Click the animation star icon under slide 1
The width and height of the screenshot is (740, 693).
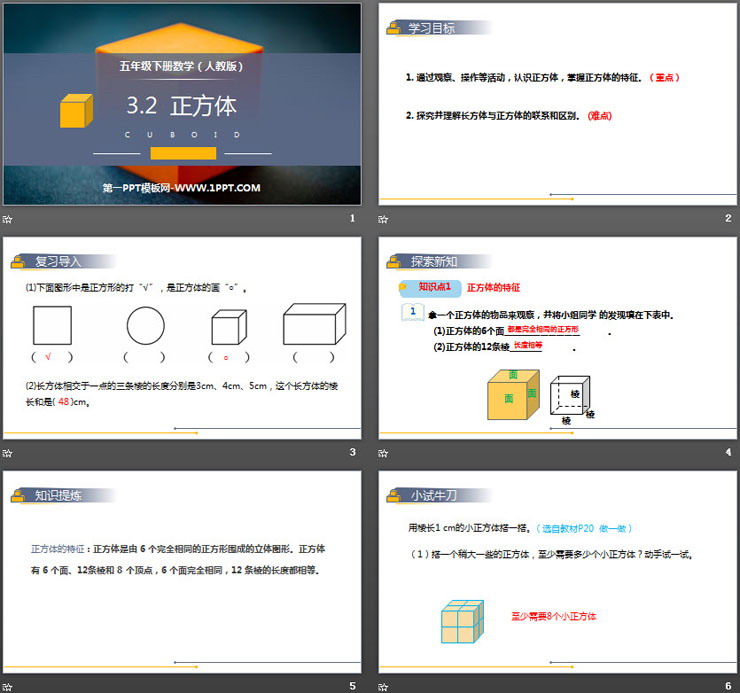8,219
